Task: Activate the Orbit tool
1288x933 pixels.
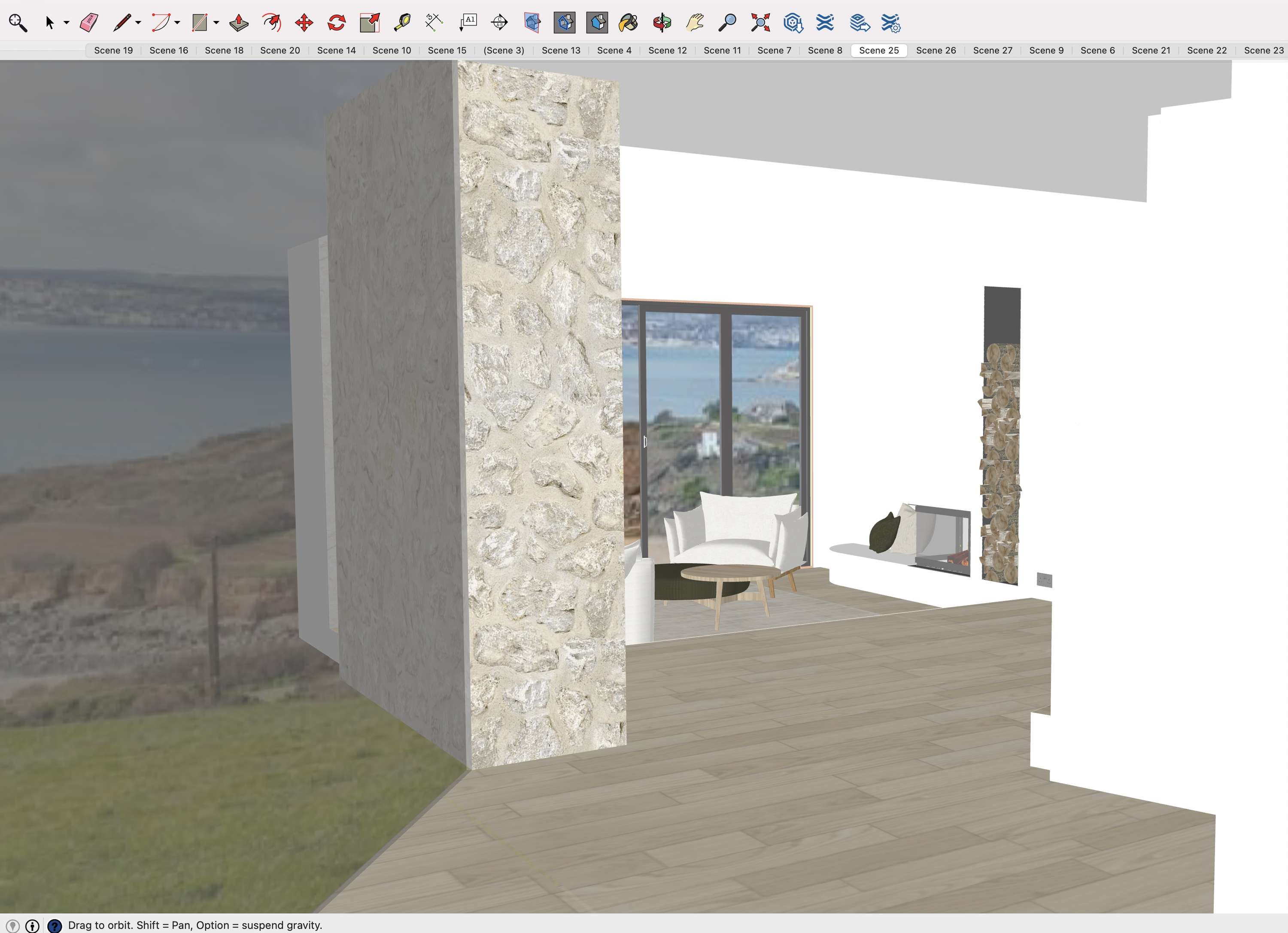Action: click(x=662, y=23)
